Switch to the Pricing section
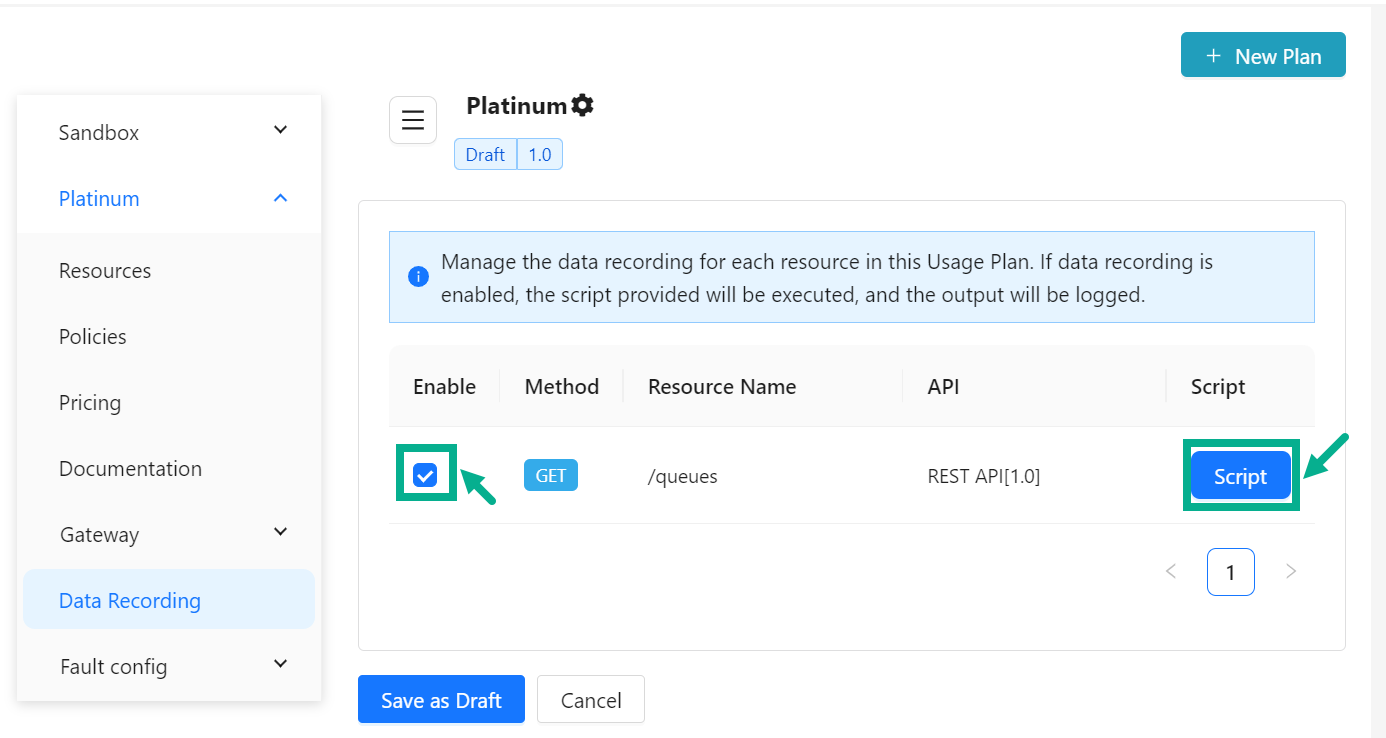 [x=89, y=402]
